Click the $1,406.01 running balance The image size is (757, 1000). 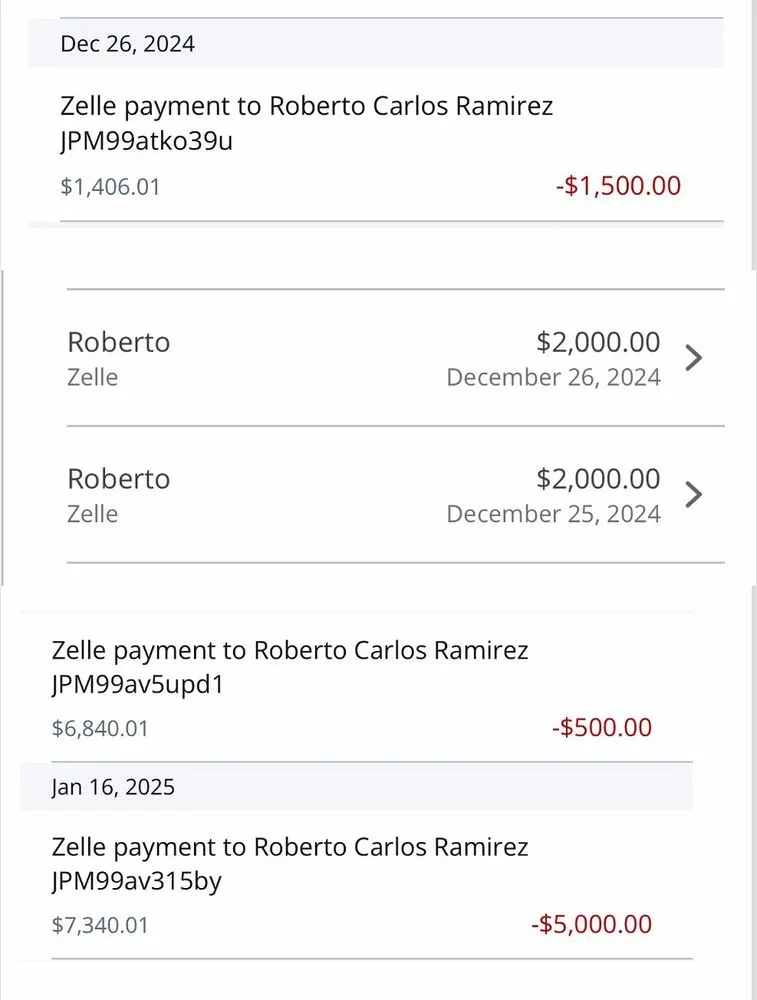point(110,187)
